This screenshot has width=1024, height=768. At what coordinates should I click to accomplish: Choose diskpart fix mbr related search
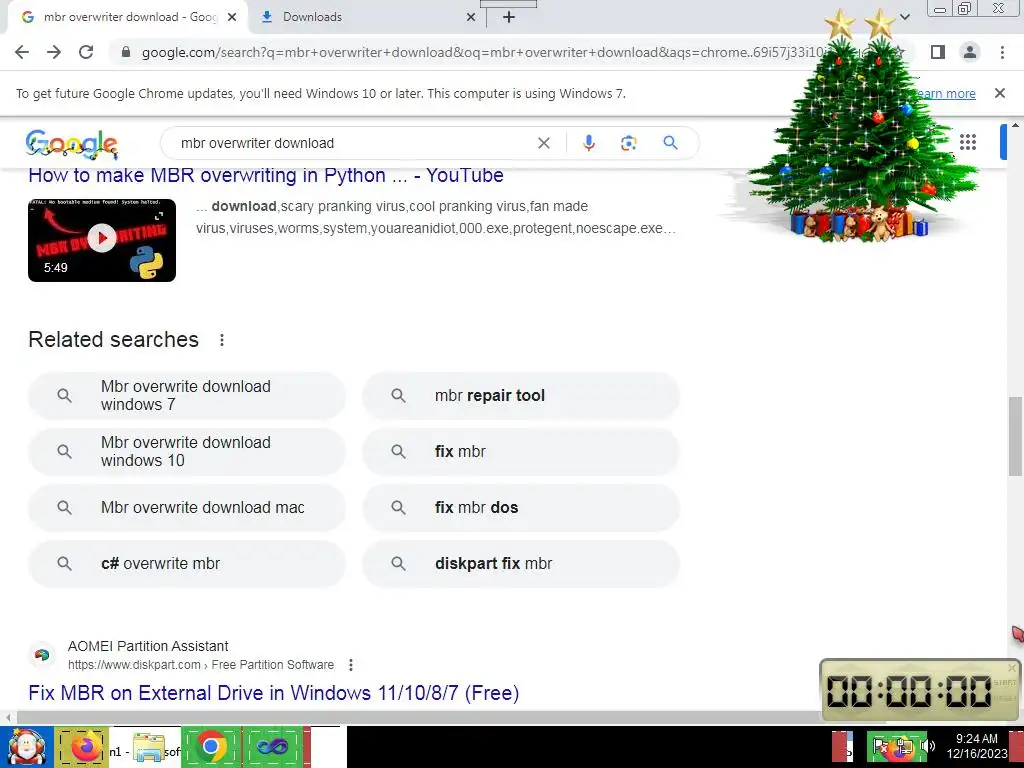tap(521, 564)
